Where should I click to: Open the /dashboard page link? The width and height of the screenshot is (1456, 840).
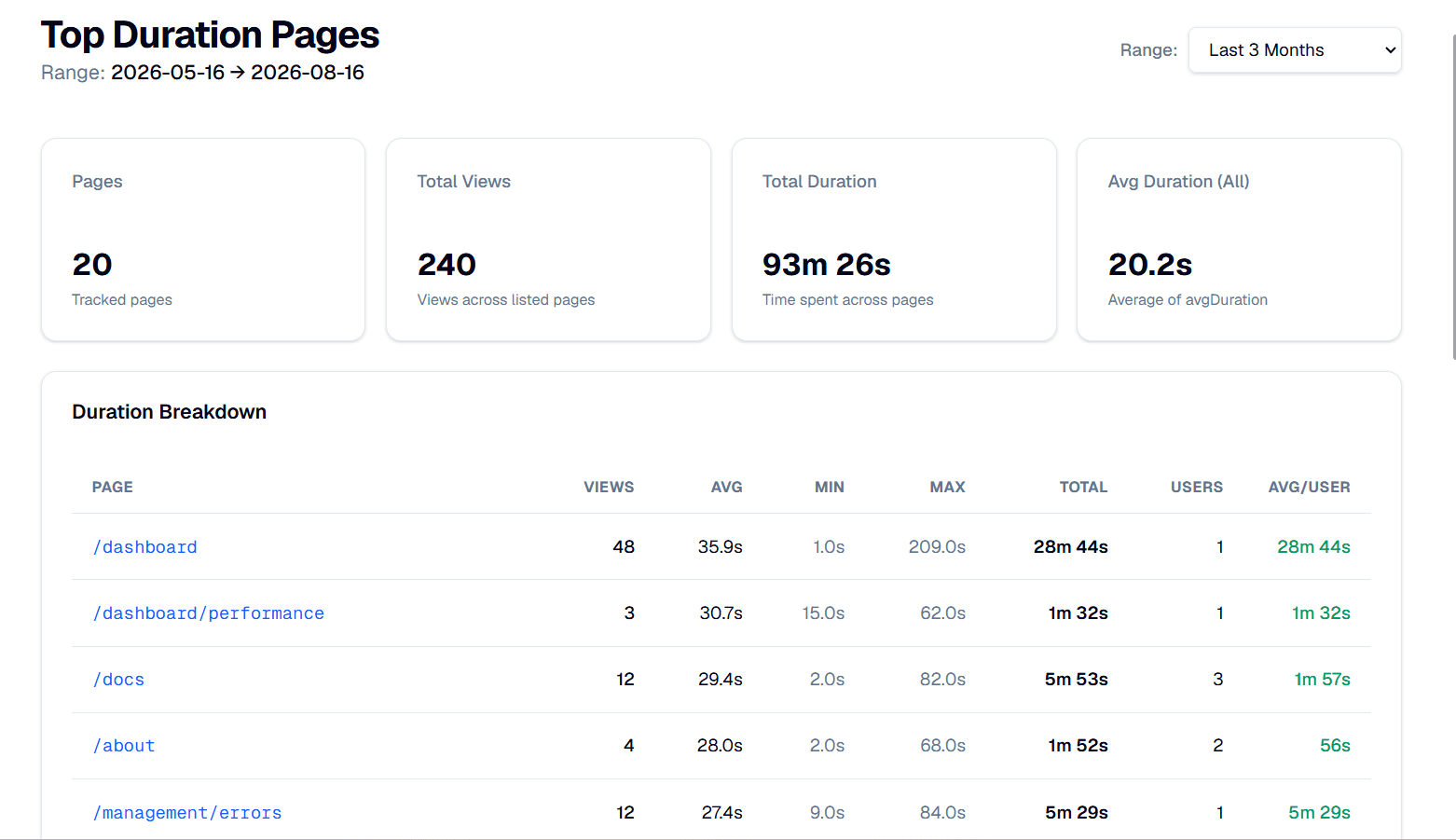click(144, 547)
